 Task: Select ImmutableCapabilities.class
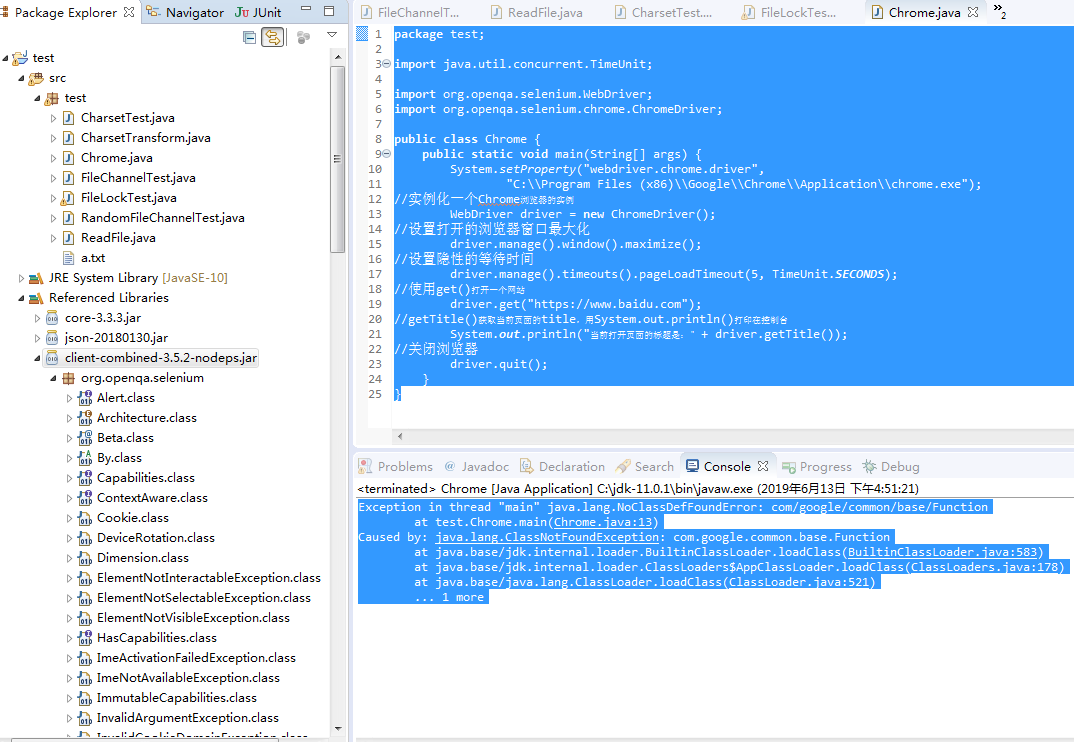(177, 697)
